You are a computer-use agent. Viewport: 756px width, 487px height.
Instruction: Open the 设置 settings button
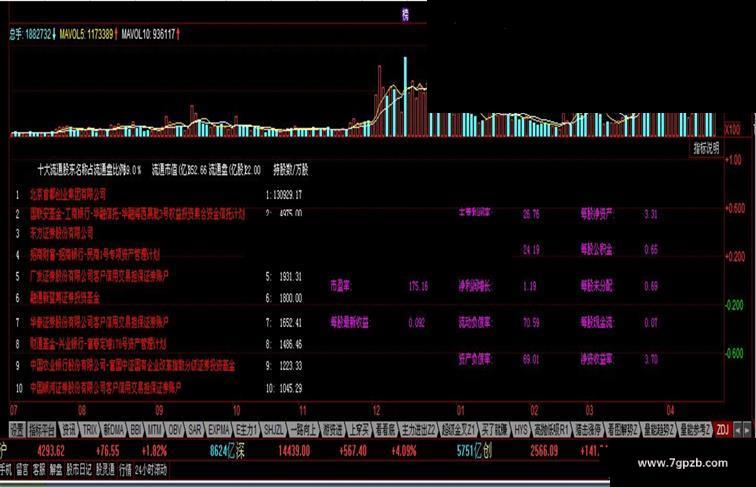(17, 430)
